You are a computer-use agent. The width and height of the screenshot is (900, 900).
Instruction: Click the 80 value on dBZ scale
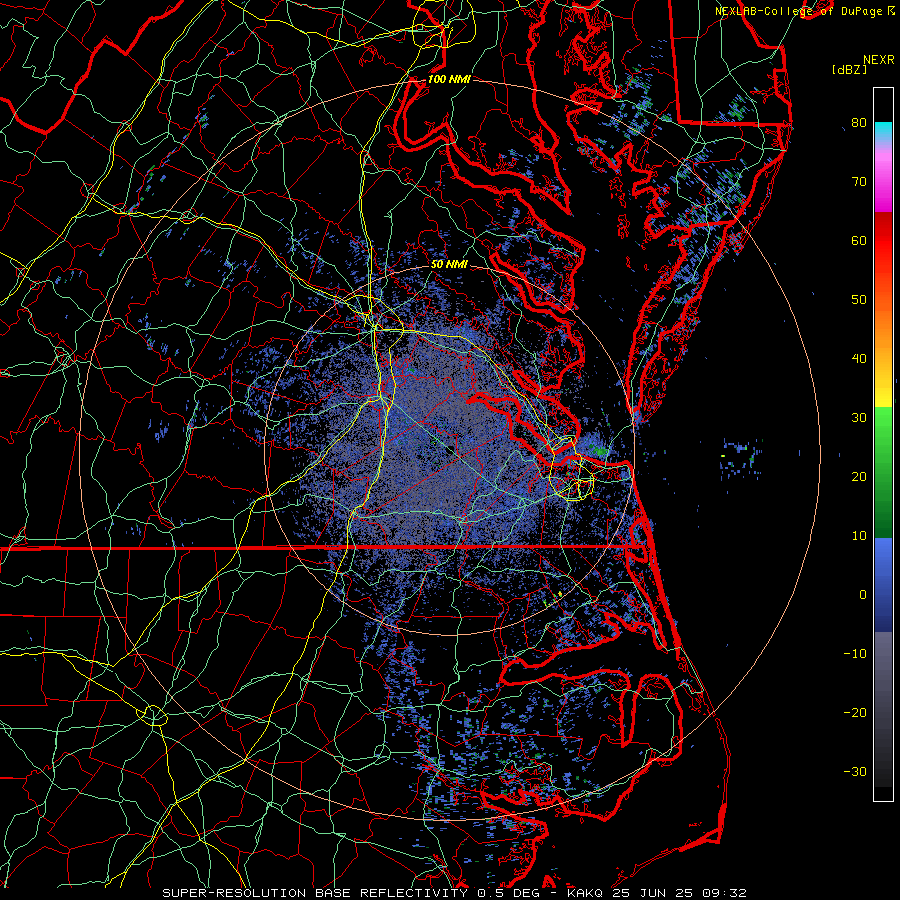coord(859,122)
